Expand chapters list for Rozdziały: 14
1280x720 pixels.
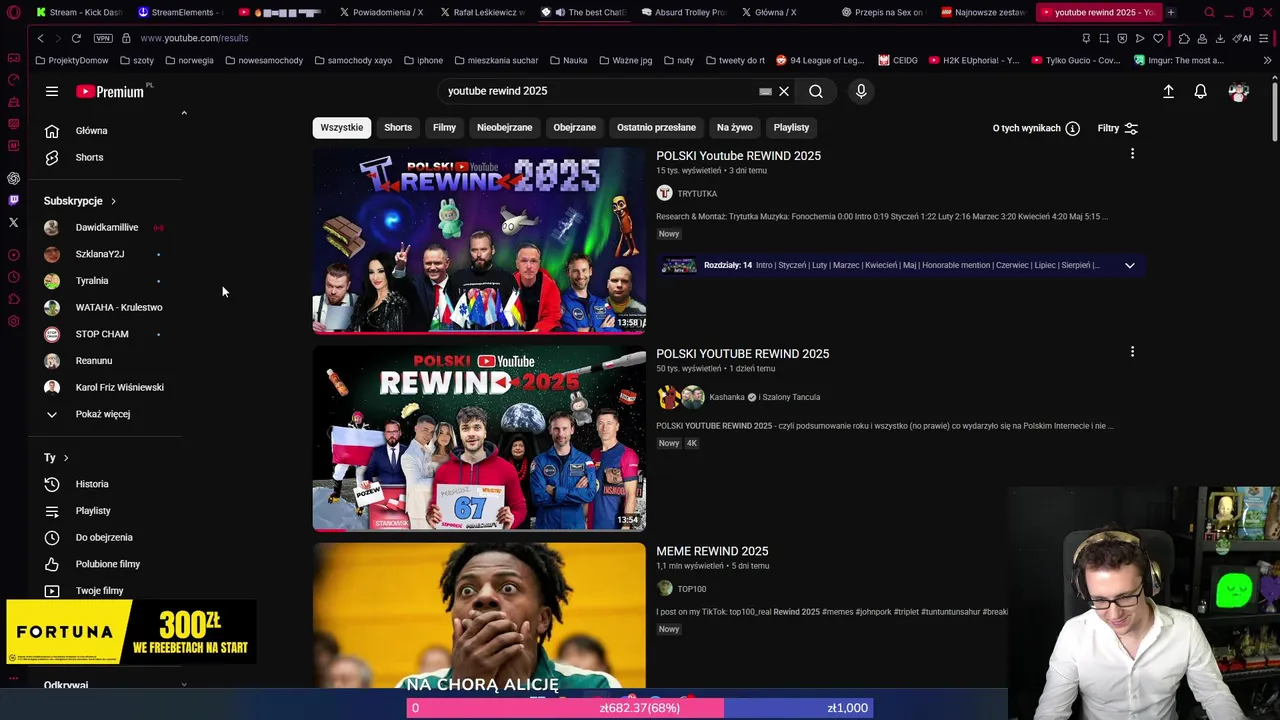click(x=1130, y=265)
